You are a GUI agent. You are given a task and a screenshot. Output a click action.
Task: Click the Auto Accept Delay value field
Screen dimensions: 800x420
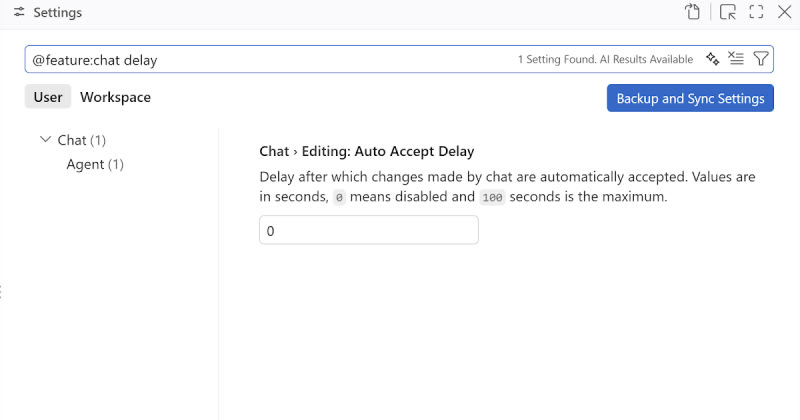[369, 230]
